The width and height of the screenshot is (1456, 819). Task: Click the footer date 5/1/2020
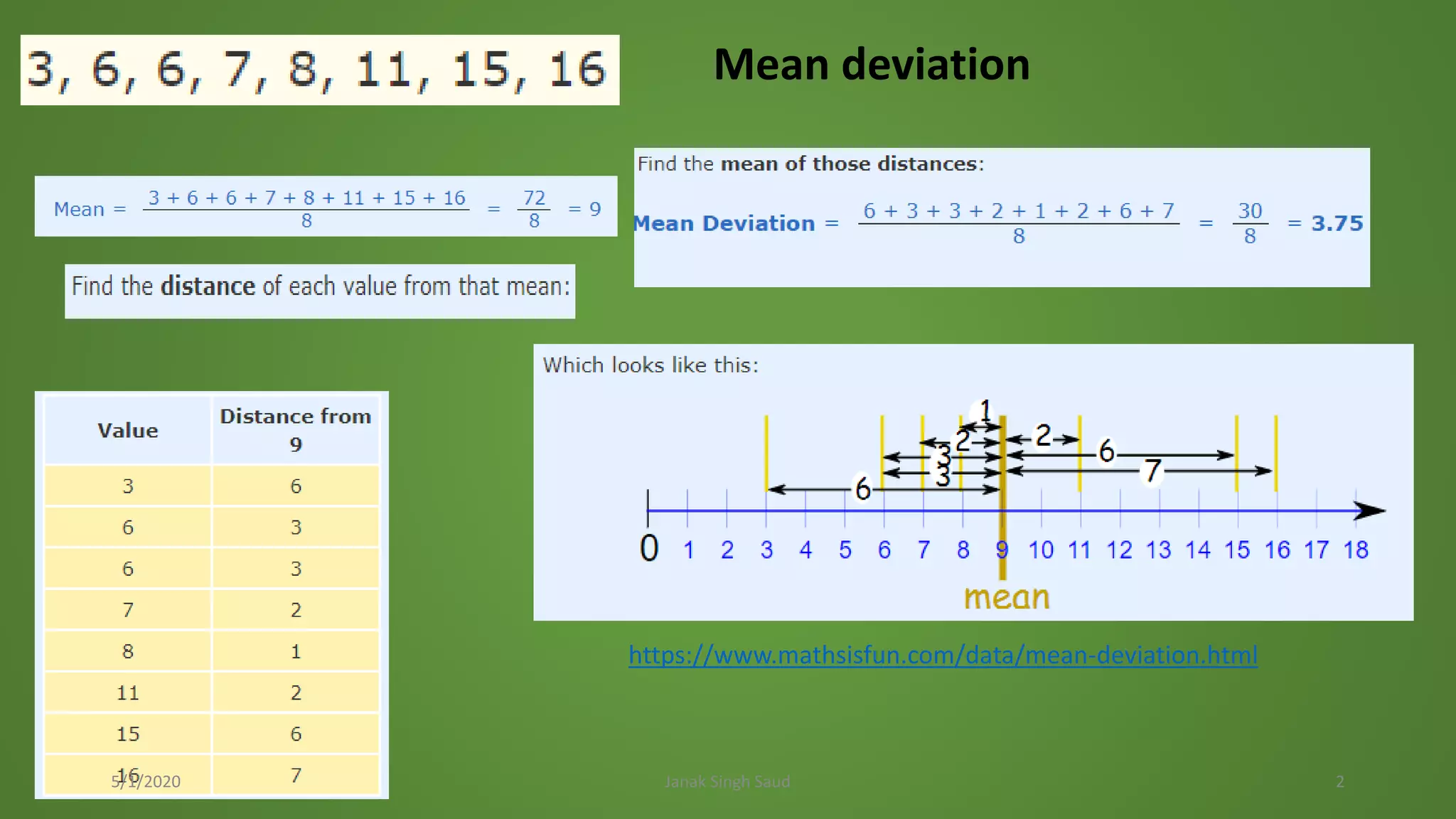pos(146,782)
